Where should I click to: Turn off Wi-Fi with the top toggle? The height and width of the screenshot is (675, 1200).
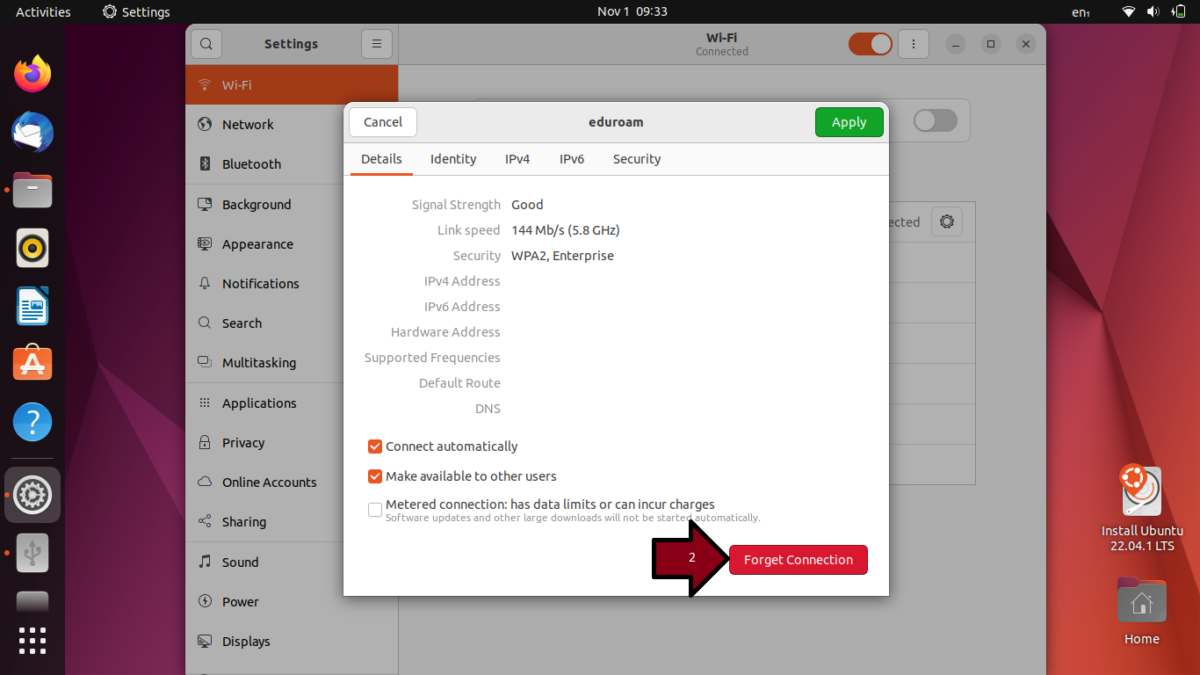click(870, 44)
